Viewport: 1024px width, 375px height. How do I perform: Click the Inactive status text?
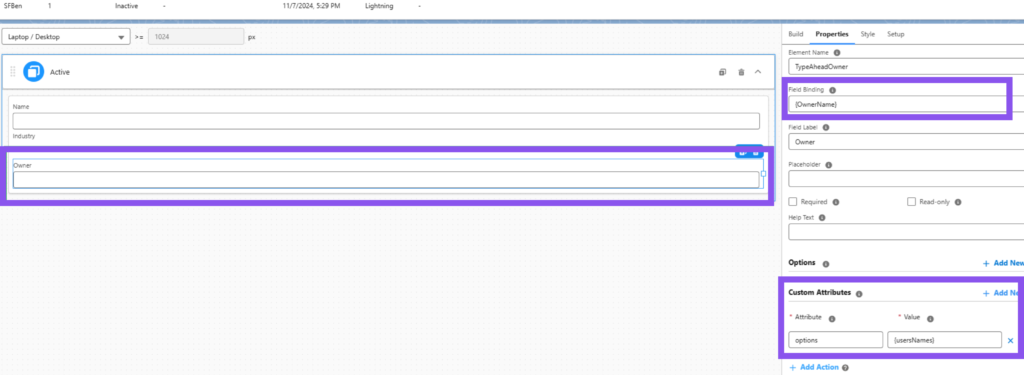127,5
